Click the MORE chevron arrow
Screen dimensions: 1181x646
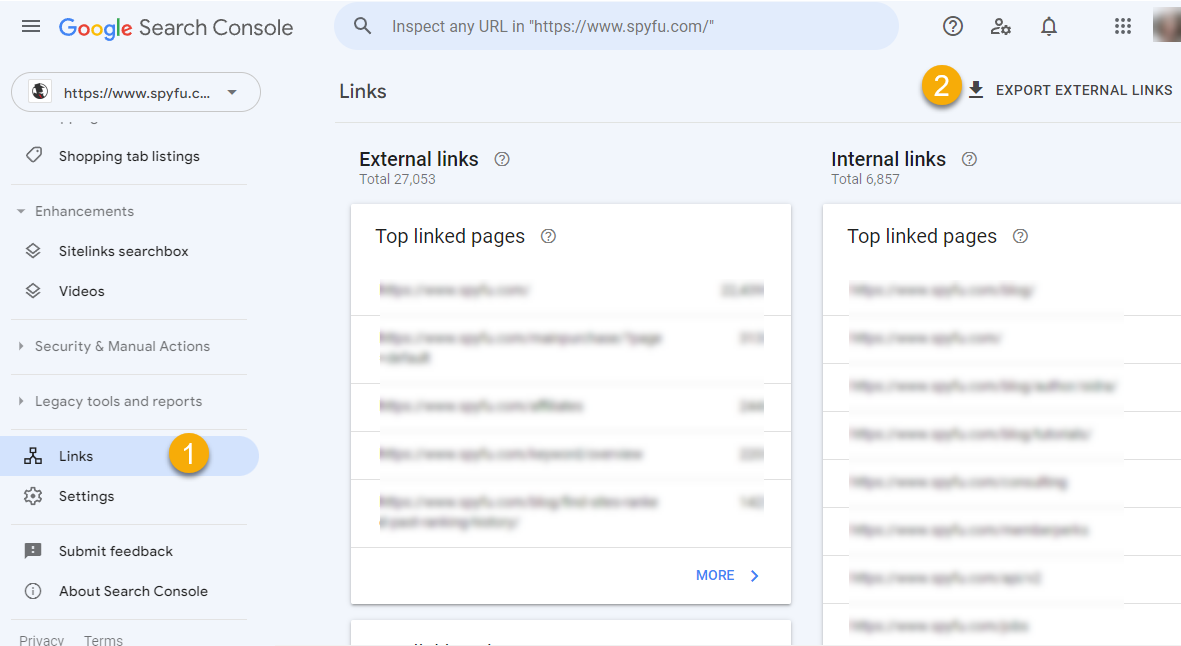pos(755,576)
